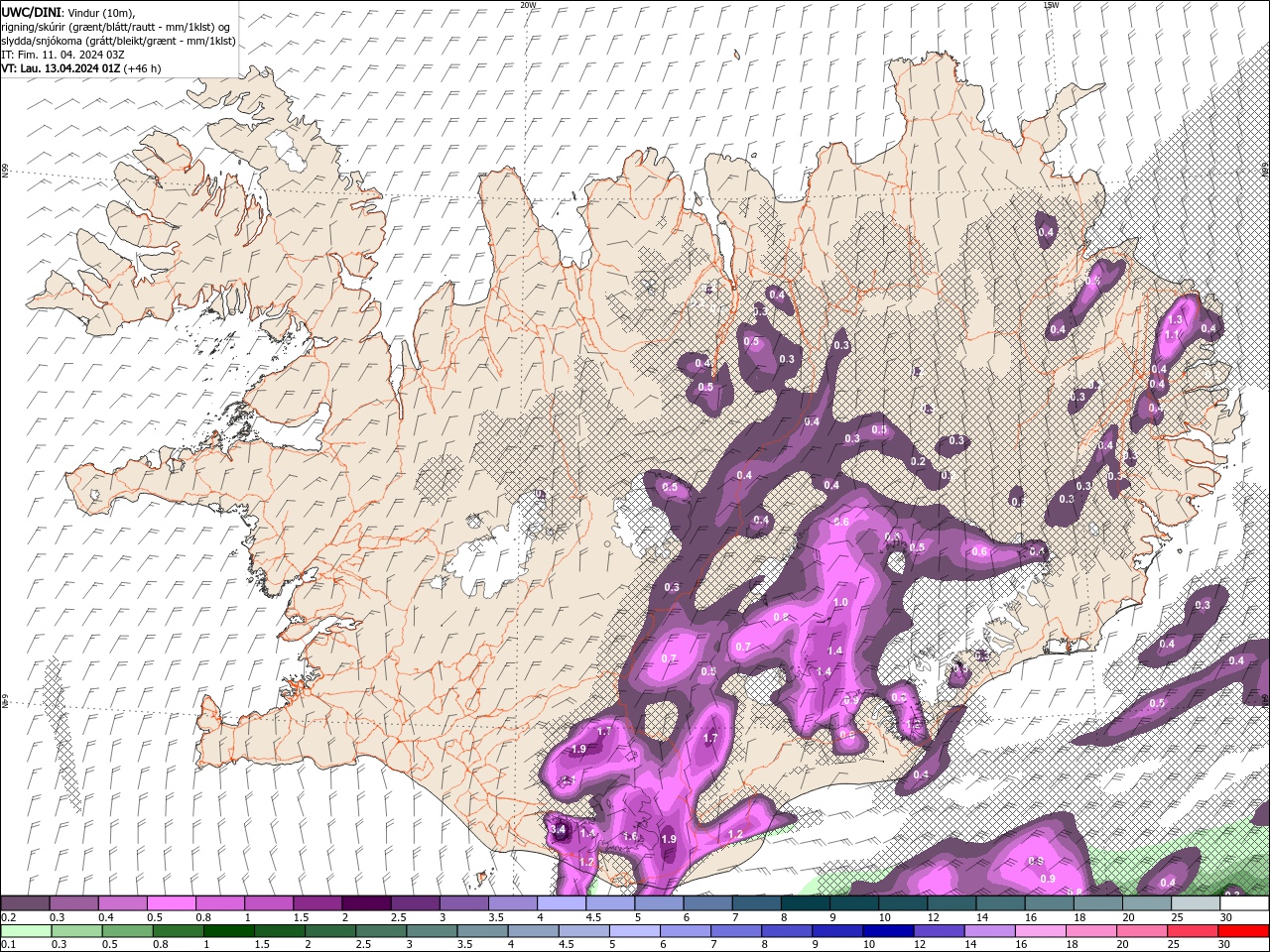Viewport: 1270px width, 952px height.
Task: Click the 'VT: Lau. 13.04.2024 01Z' valid time
Action: 61,68
